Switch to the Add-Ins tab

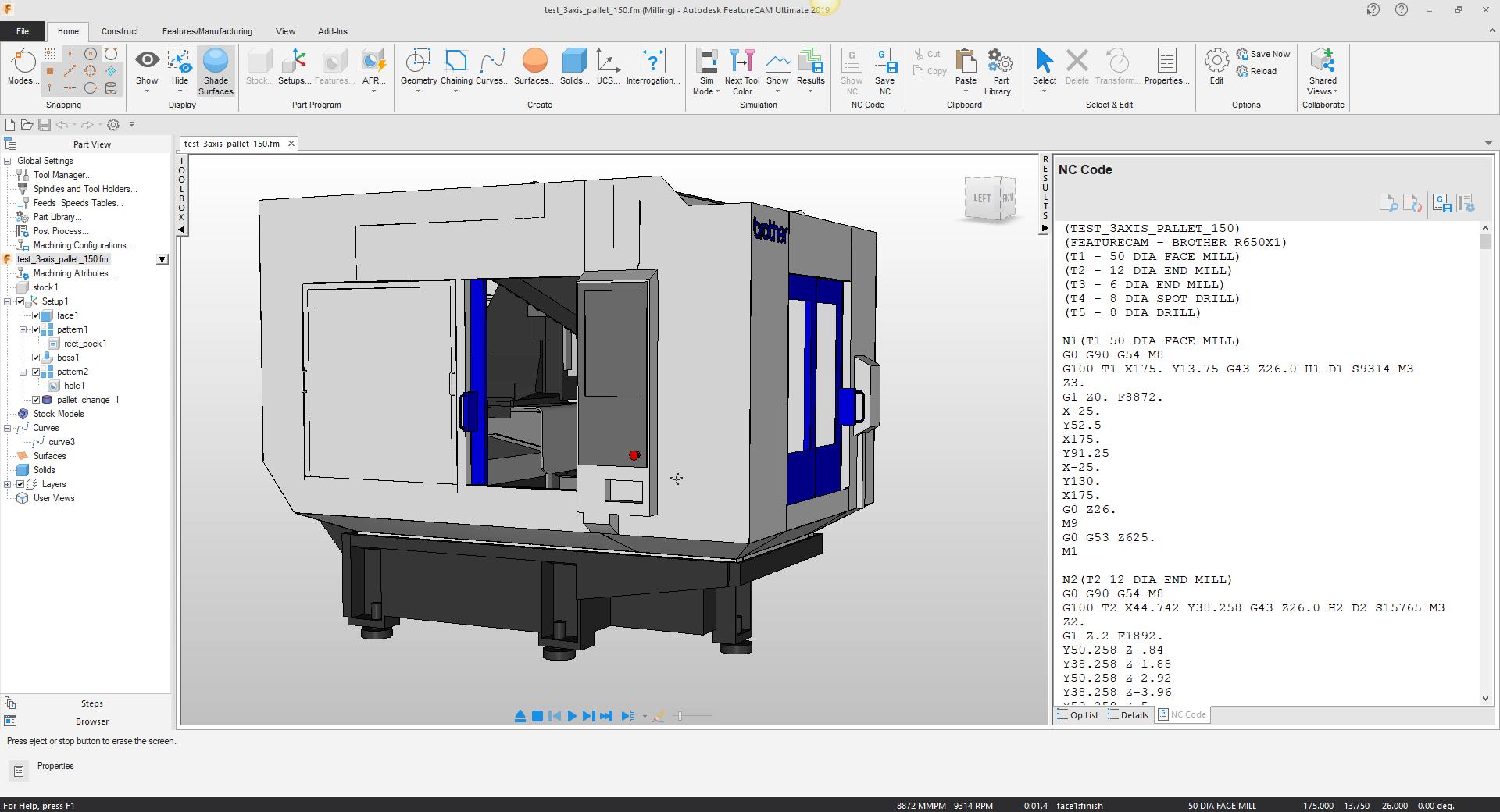click(x=332, y=31)
